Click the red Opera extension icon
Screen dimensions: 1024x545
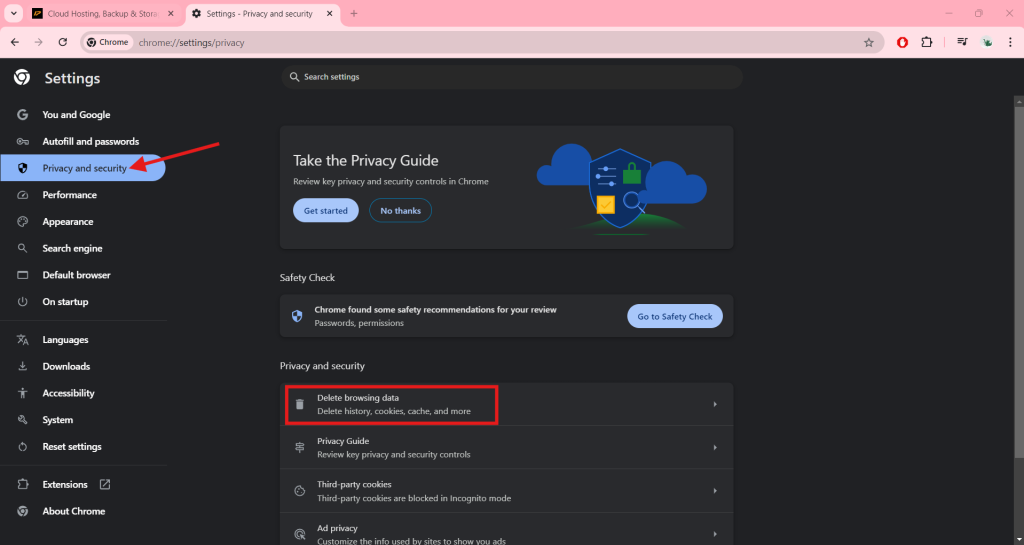(x=902, y=42)
